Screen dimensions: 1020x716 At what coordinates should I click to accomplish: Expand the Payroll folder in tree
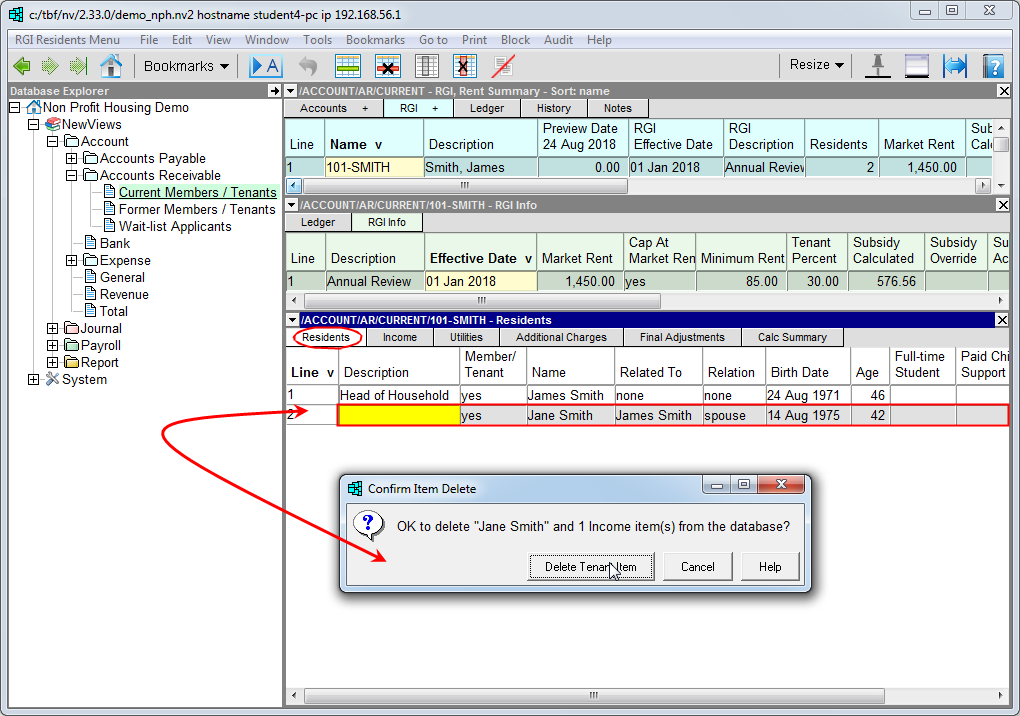pyautogui.click(x=52, y=346)
